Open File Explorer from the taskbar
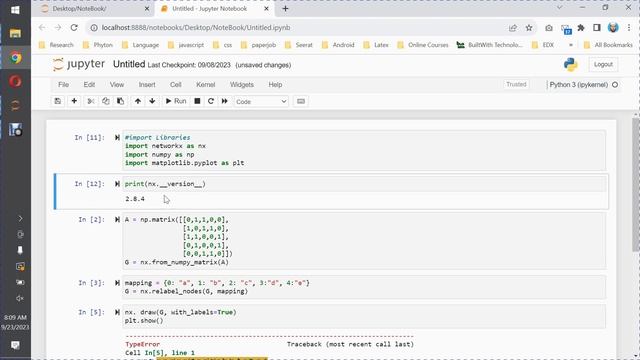This screenshot has width=640, height=360. [15, 33]
